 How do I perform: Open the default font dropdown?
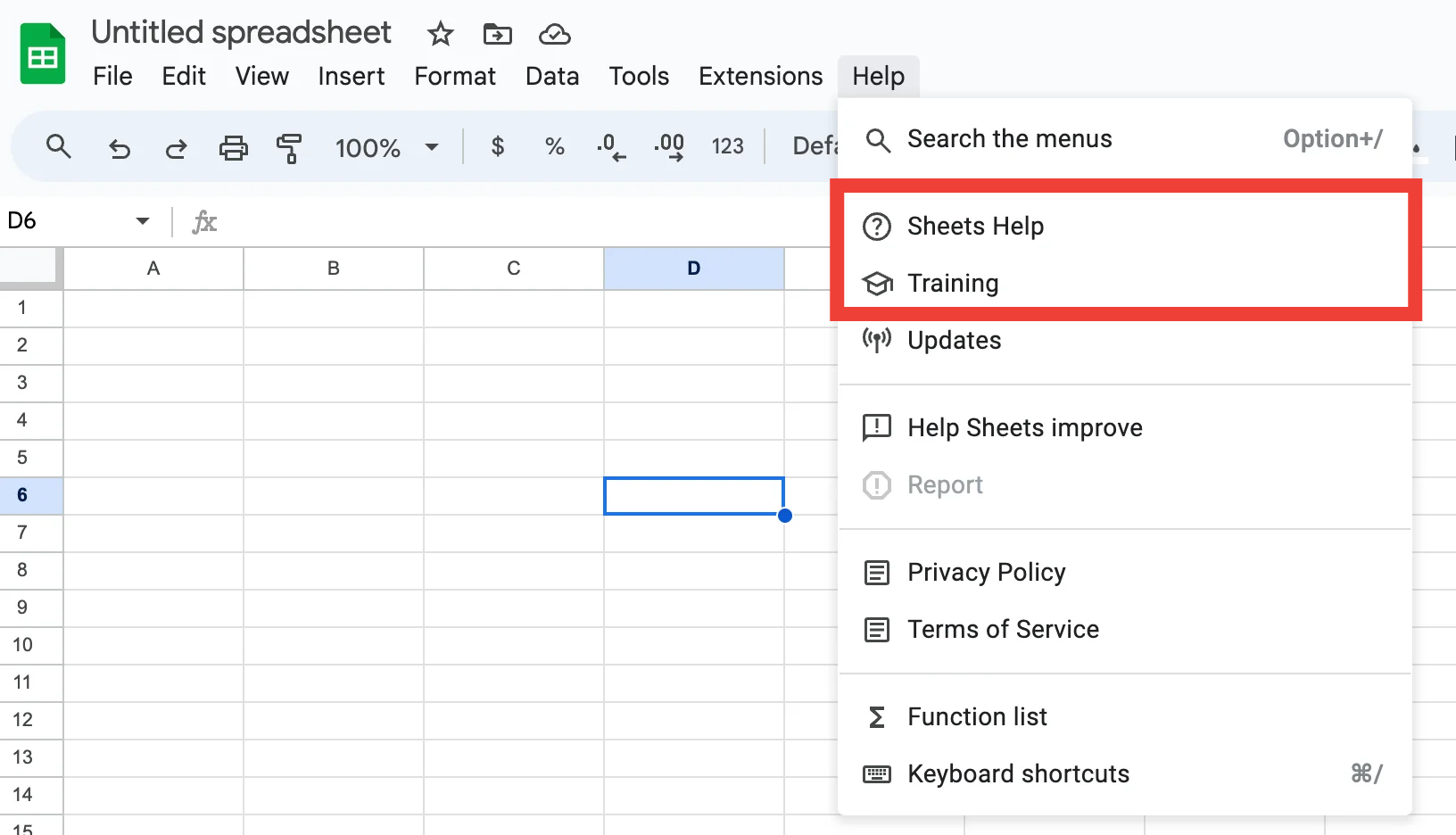coord(815,146)
